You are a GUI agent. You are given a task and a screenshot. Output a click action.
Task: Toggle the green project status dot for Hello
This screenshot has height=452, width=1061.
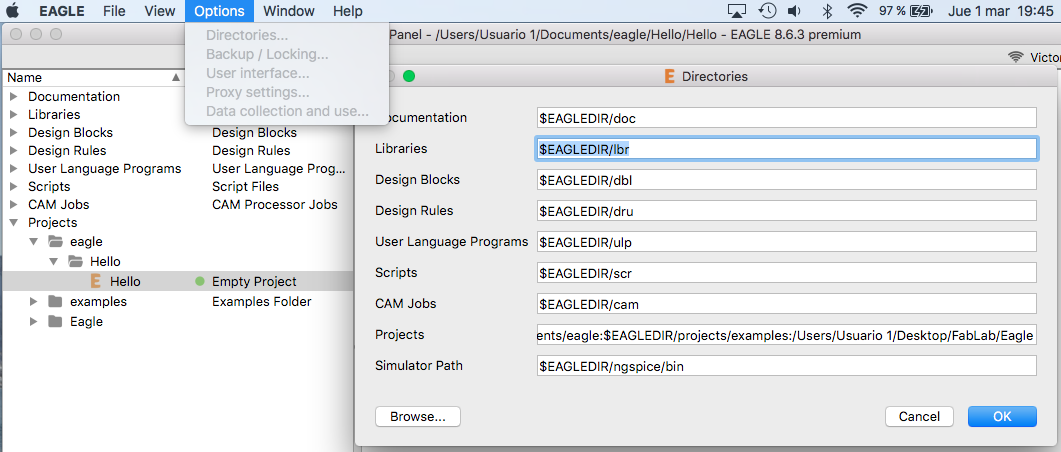coord(200,281)
